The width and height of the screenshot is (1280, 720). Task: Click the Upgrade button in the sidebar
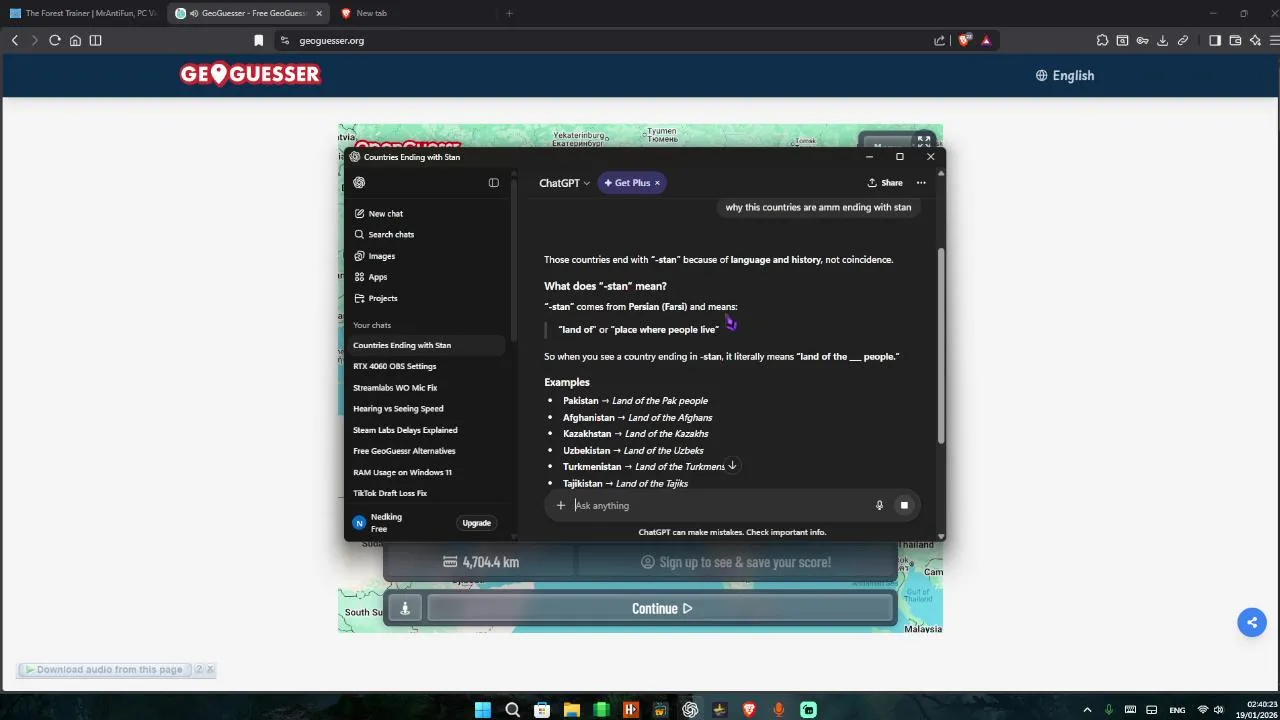tap(477, 523)
